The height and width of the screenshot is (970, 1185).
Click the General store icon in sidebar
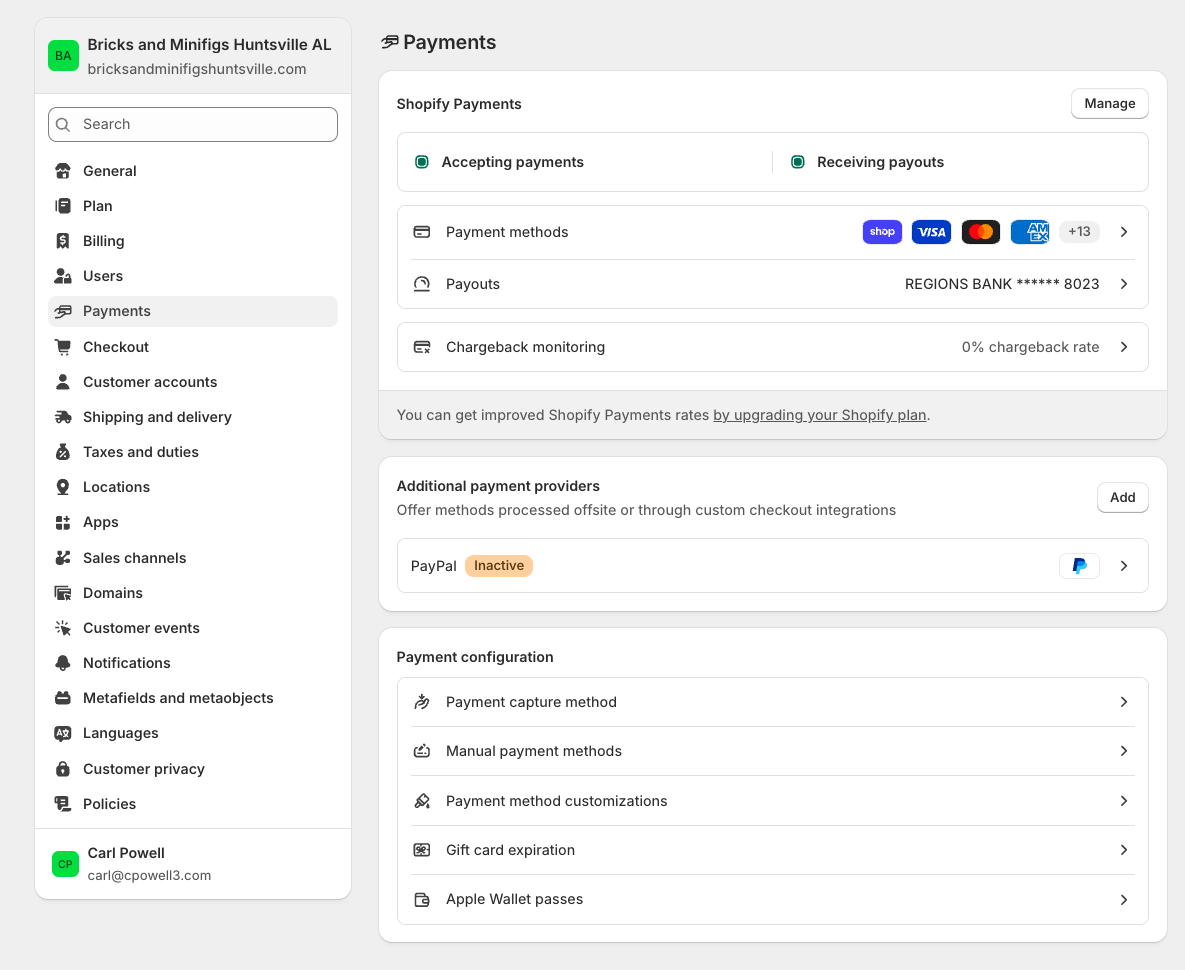[x=63, y=171]
